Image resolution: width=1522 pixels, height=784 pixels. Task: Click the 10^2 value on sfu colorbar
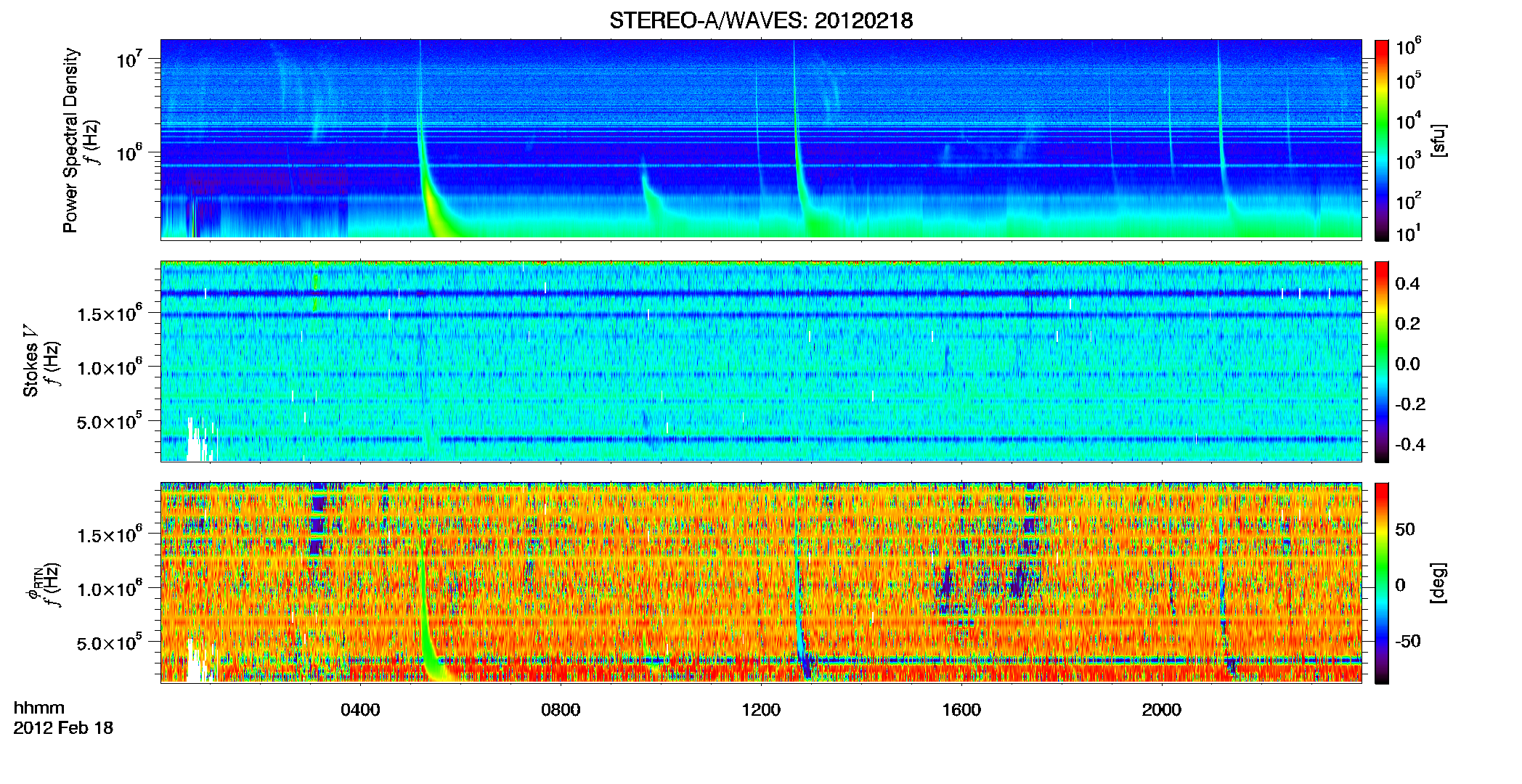coord(1409,201)
